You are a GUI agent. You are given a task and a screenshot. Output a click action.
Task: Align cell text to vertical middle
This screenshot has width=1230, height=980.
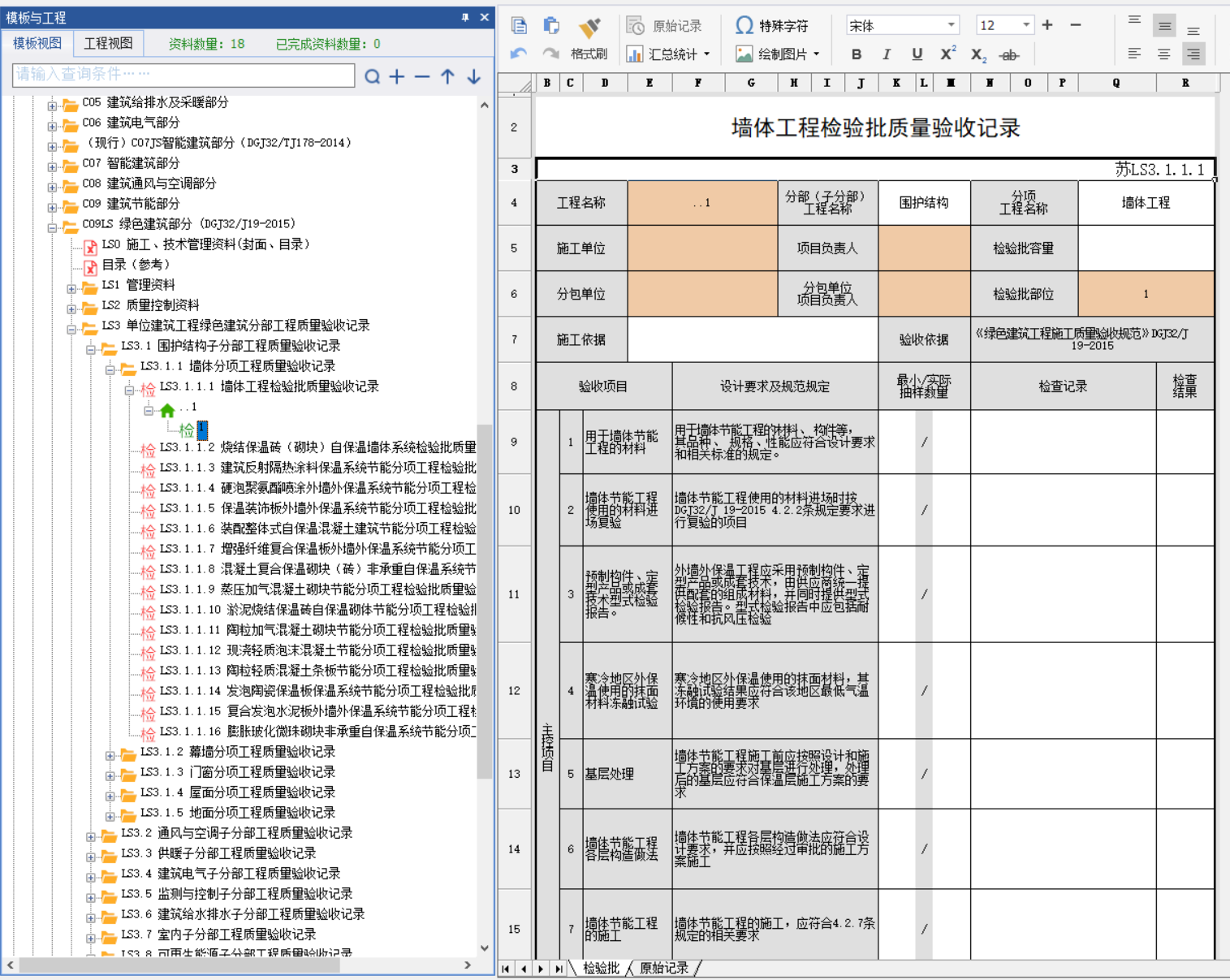click(x=1165, y=26)
